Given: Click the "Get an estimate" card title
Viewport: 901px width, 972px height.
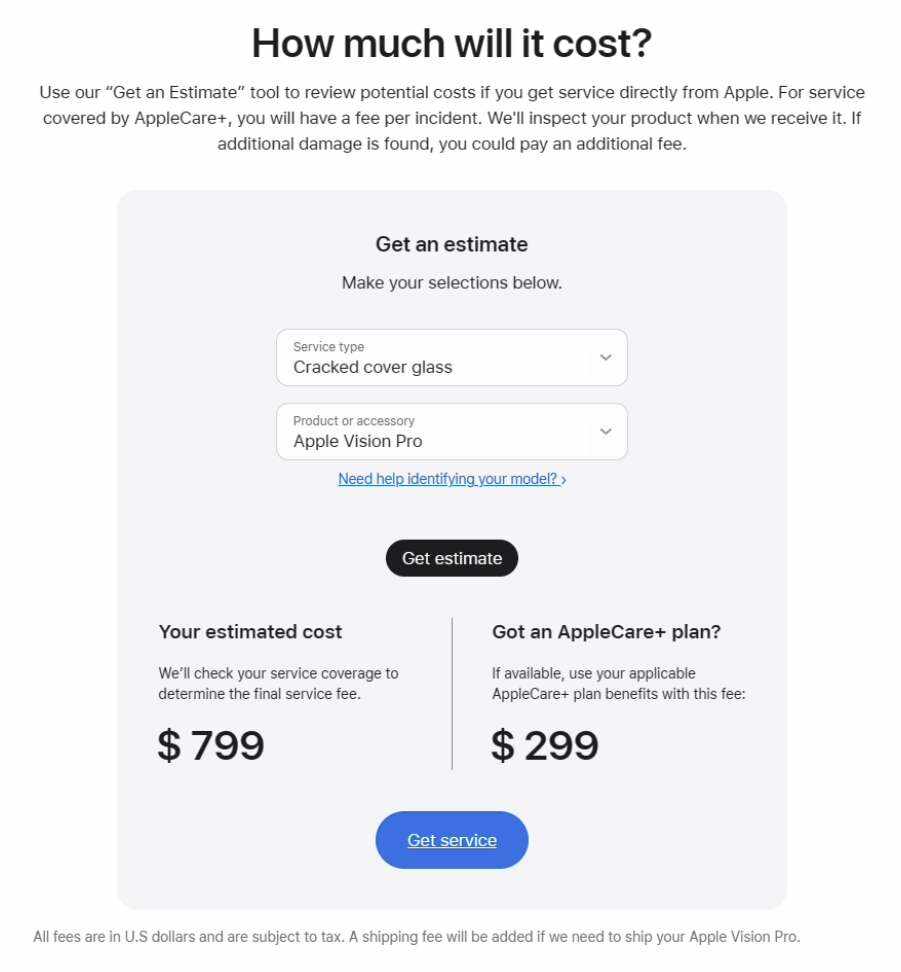Looking at the screenshot, I should tap(452, 244).
